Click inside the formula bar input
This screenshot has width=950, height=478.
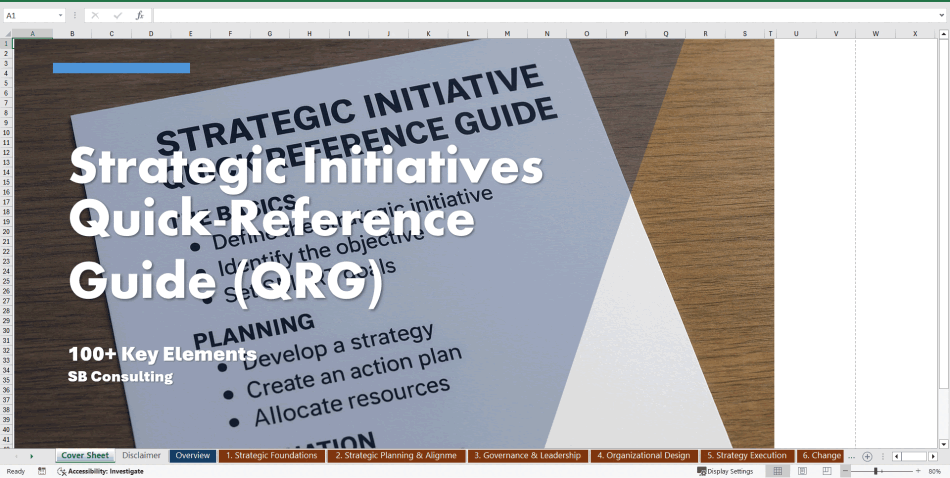544,16
